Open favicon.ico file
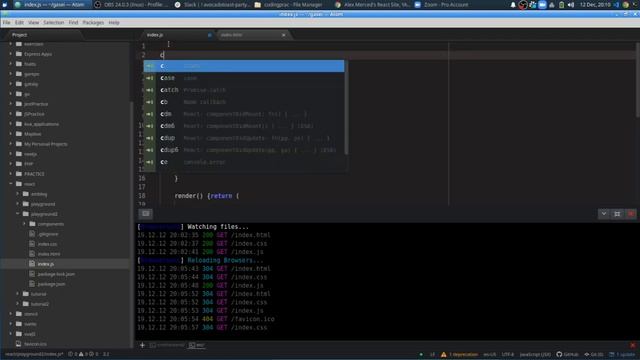 pyautogui.click(x=35, y=344)
